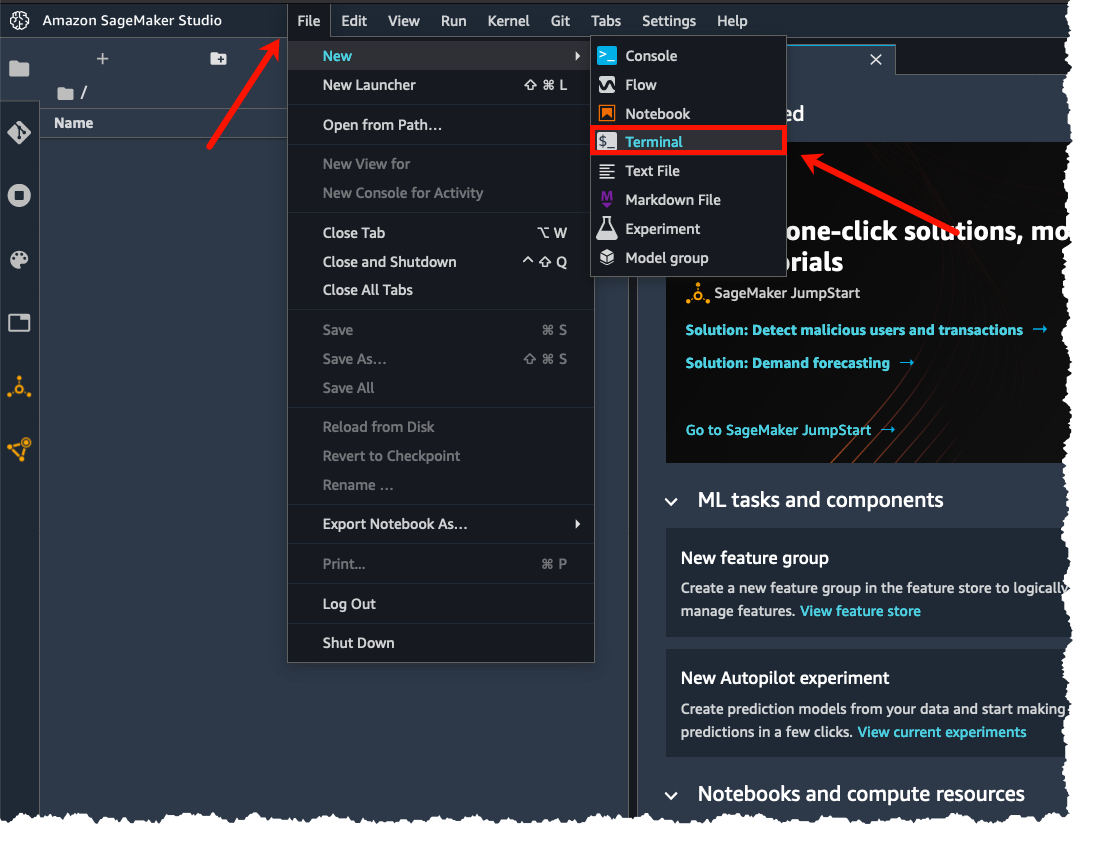The image size is (1097, 848).
Task: Click the Terminal dollar-sign icon
Action: coord(607,141)
